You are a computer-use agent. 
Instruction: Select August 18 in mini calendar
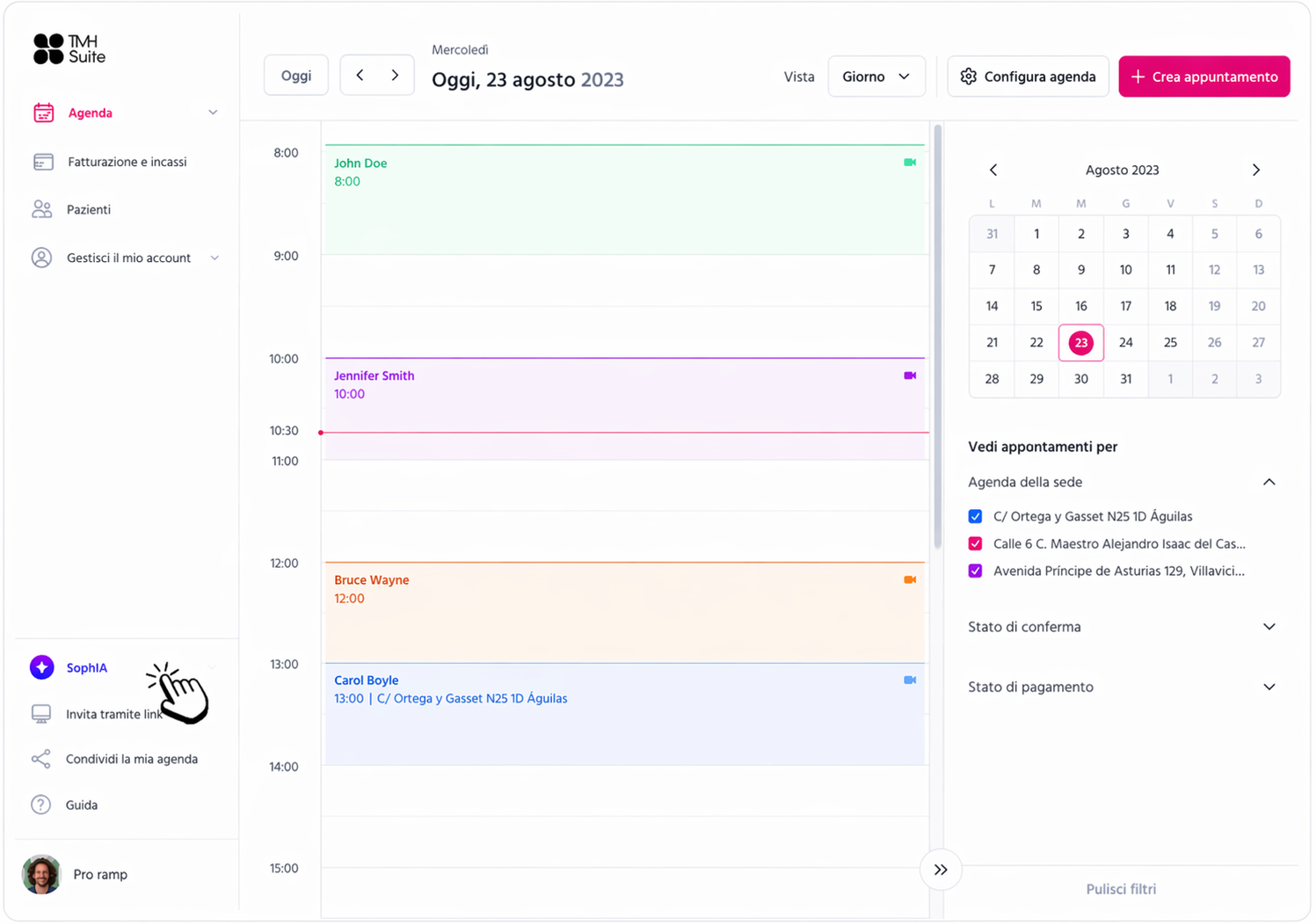(x=1170, y=306)
